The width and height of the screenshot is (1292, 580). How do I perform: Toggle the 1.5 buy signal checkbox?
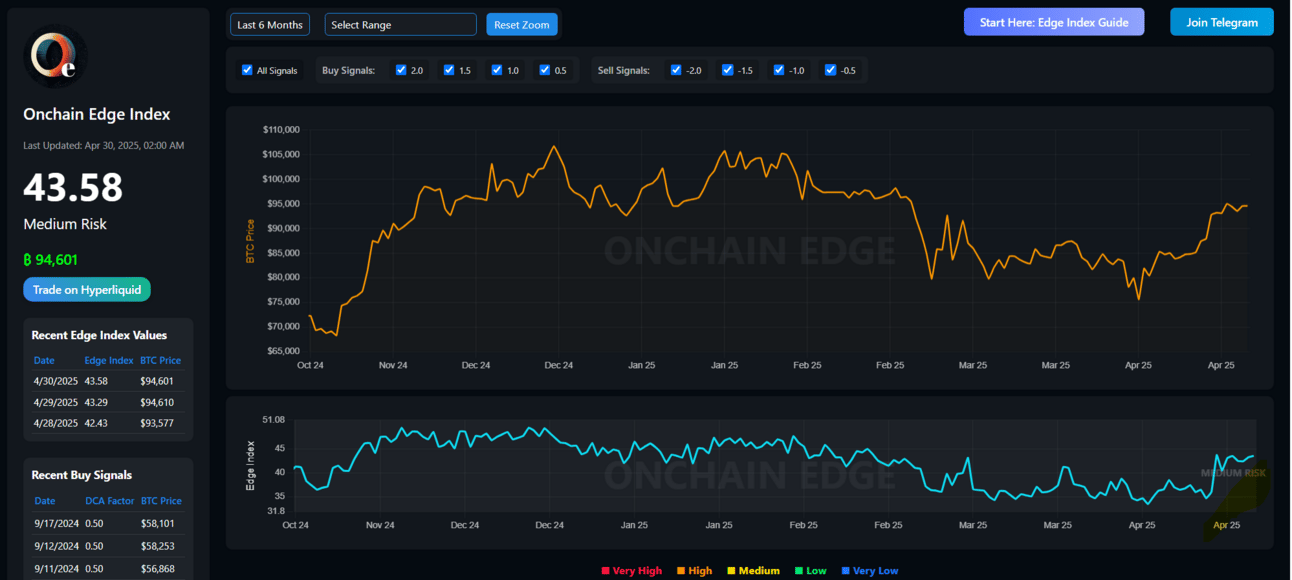(x=450, y=70)
